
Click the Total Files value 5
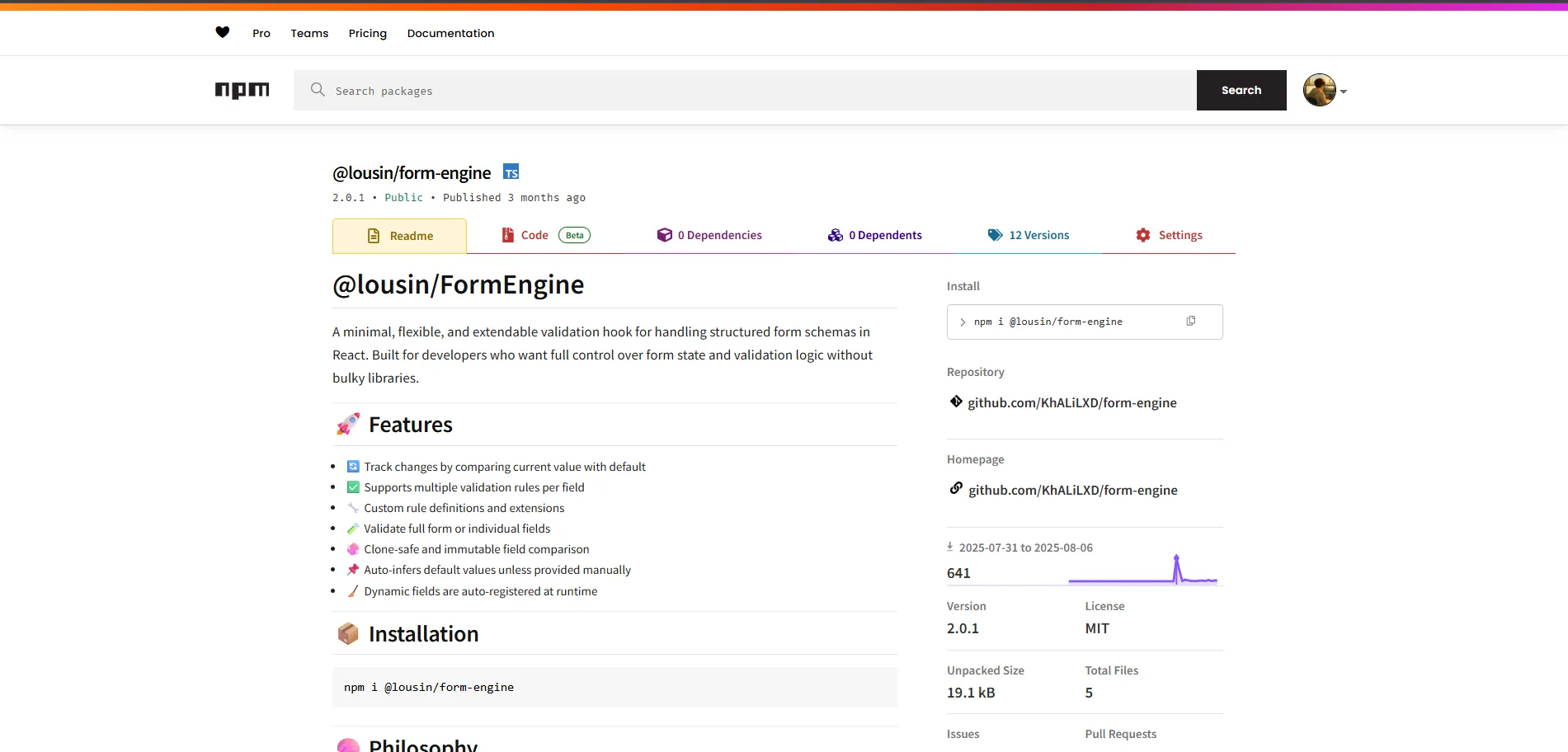pos(1089,693)
